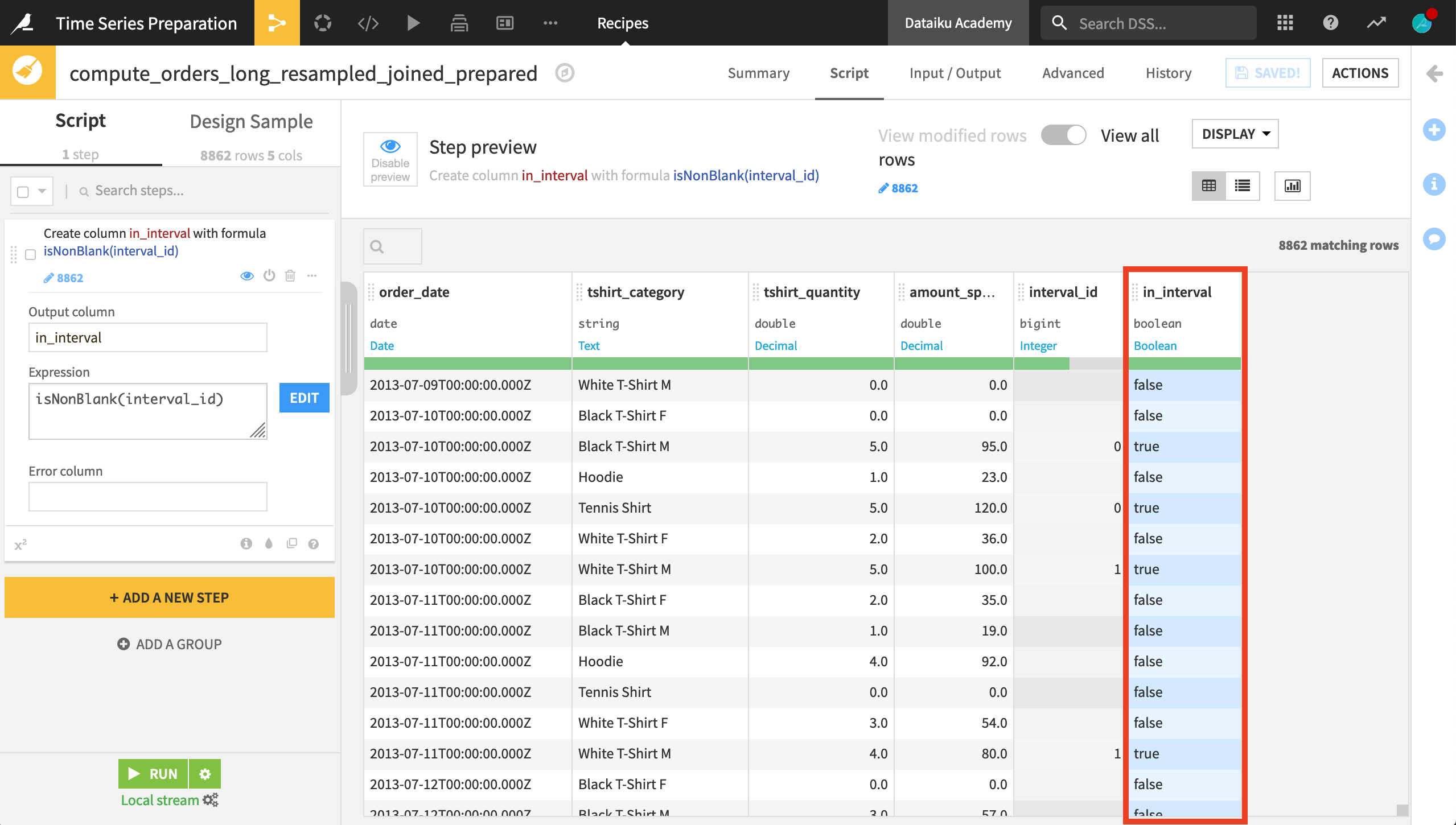Click the ADD A NEW STEP button
This screenshot has width=1456, height=825.
[169, 597]
